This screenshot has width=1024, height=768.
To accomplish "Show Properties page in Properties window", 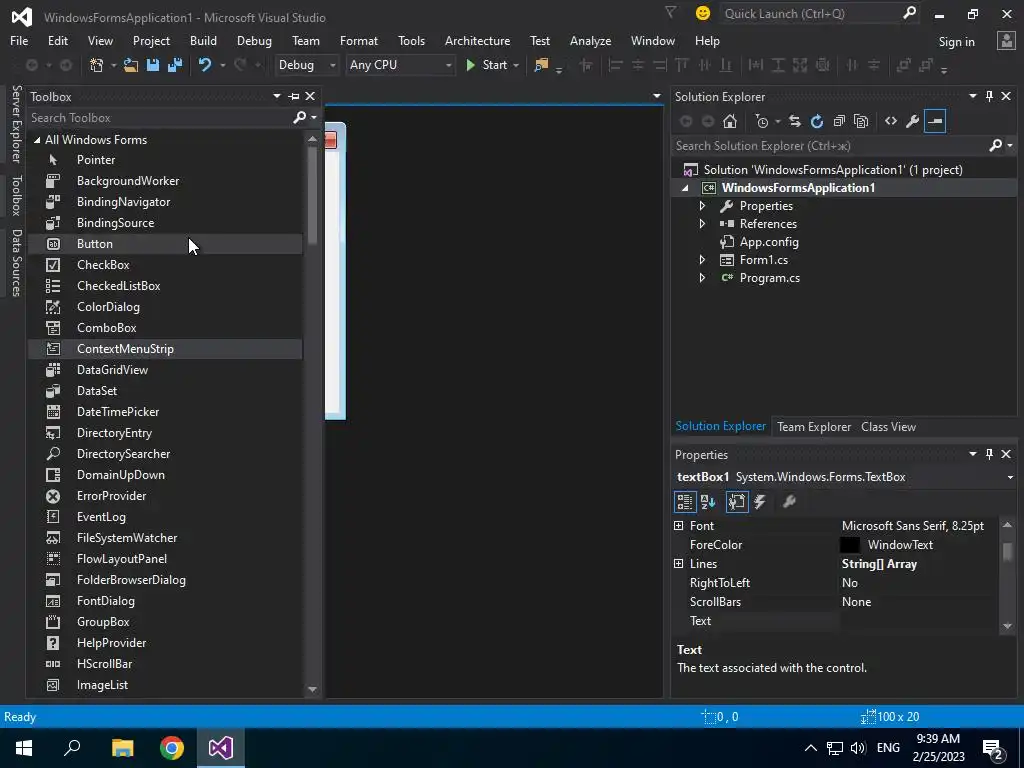I will 737,502.
